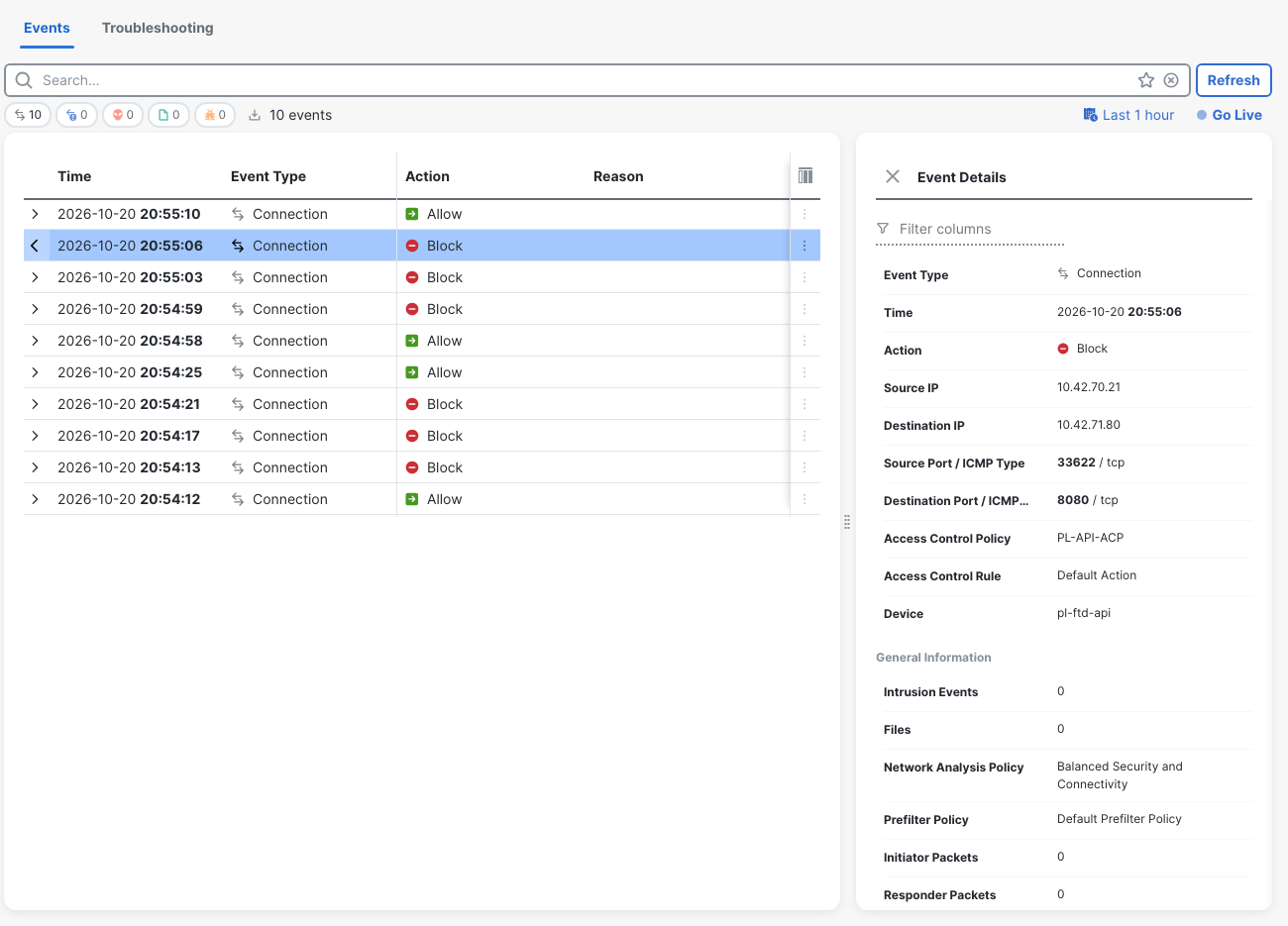Screen dimensions: 1288x926
Task: Click the panel resize handle between the panes
Action: [x=847, y=522]
